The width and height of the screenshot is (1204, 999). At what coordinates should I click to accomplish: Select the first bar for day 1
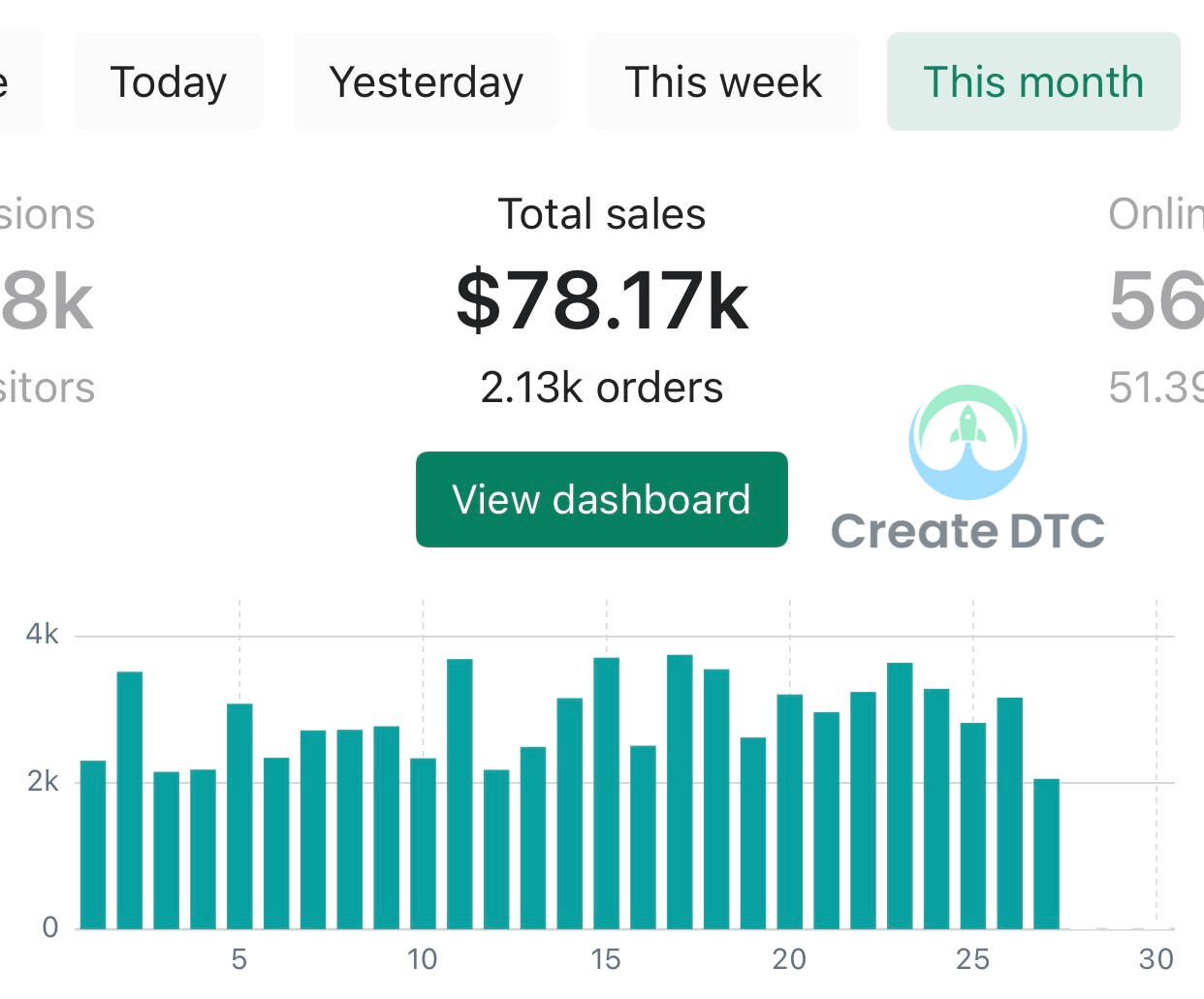pyautogui.click(x=93, y=845)
